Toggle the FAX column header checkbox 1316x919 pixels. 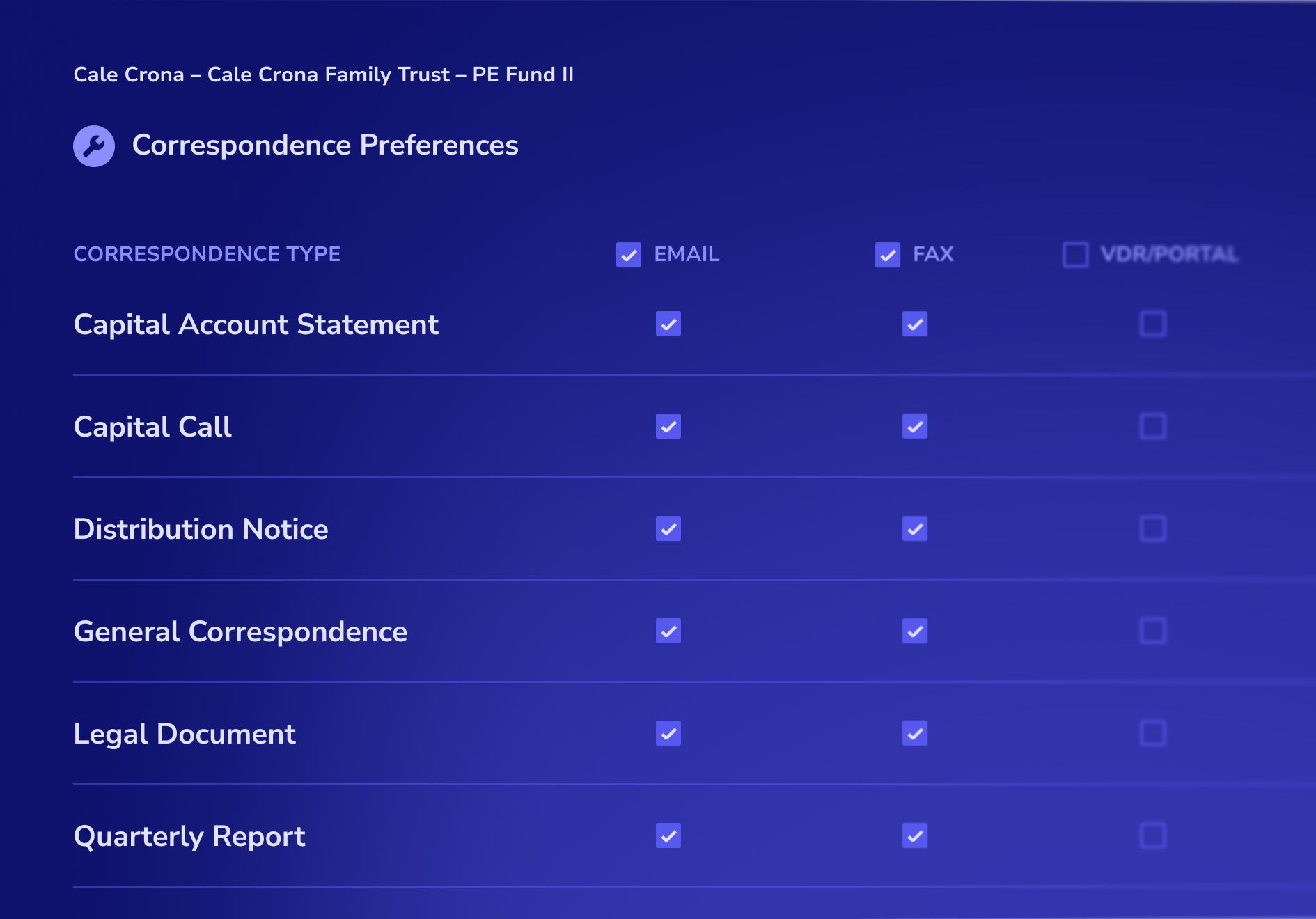pos(888,255)
